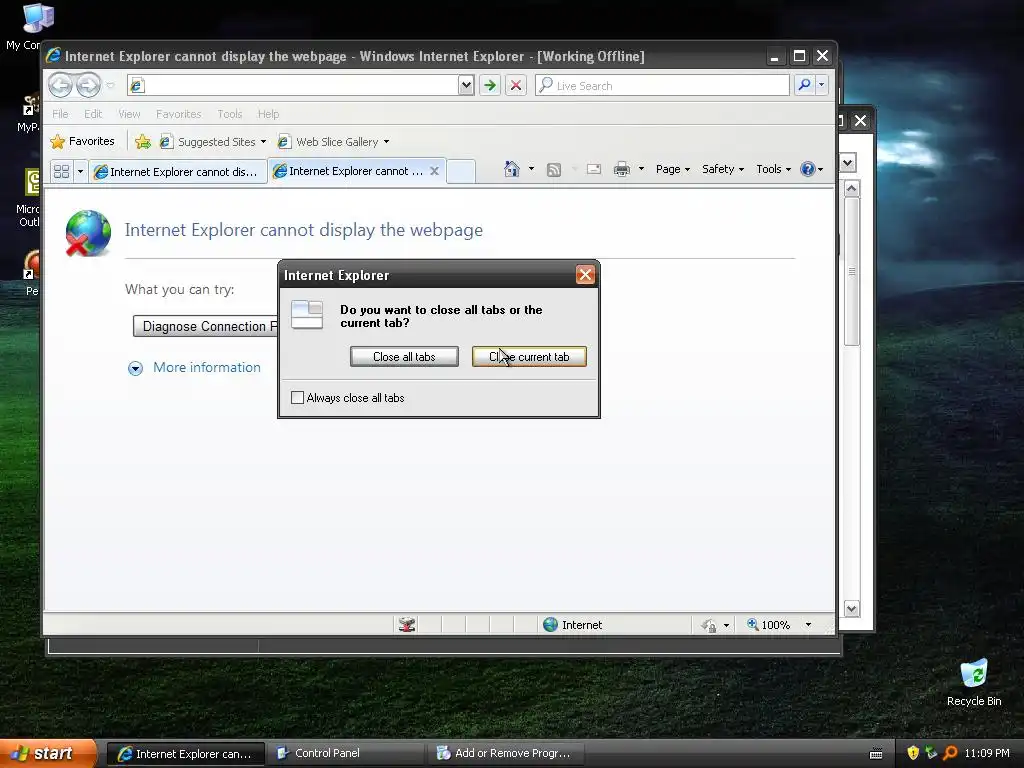Screen dimensions: 1024x768
Task: Open the Edit menu
Action: 93,114
